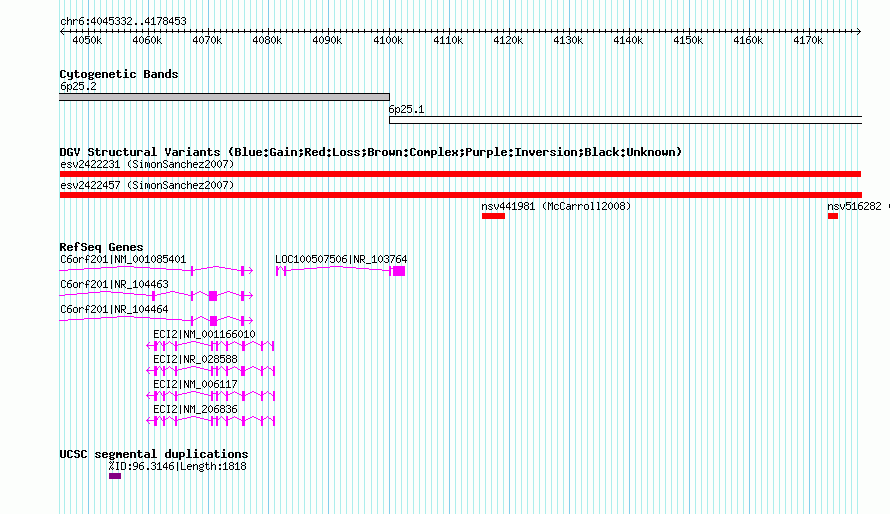Click the 4170k ruler position

coord(808,40)
